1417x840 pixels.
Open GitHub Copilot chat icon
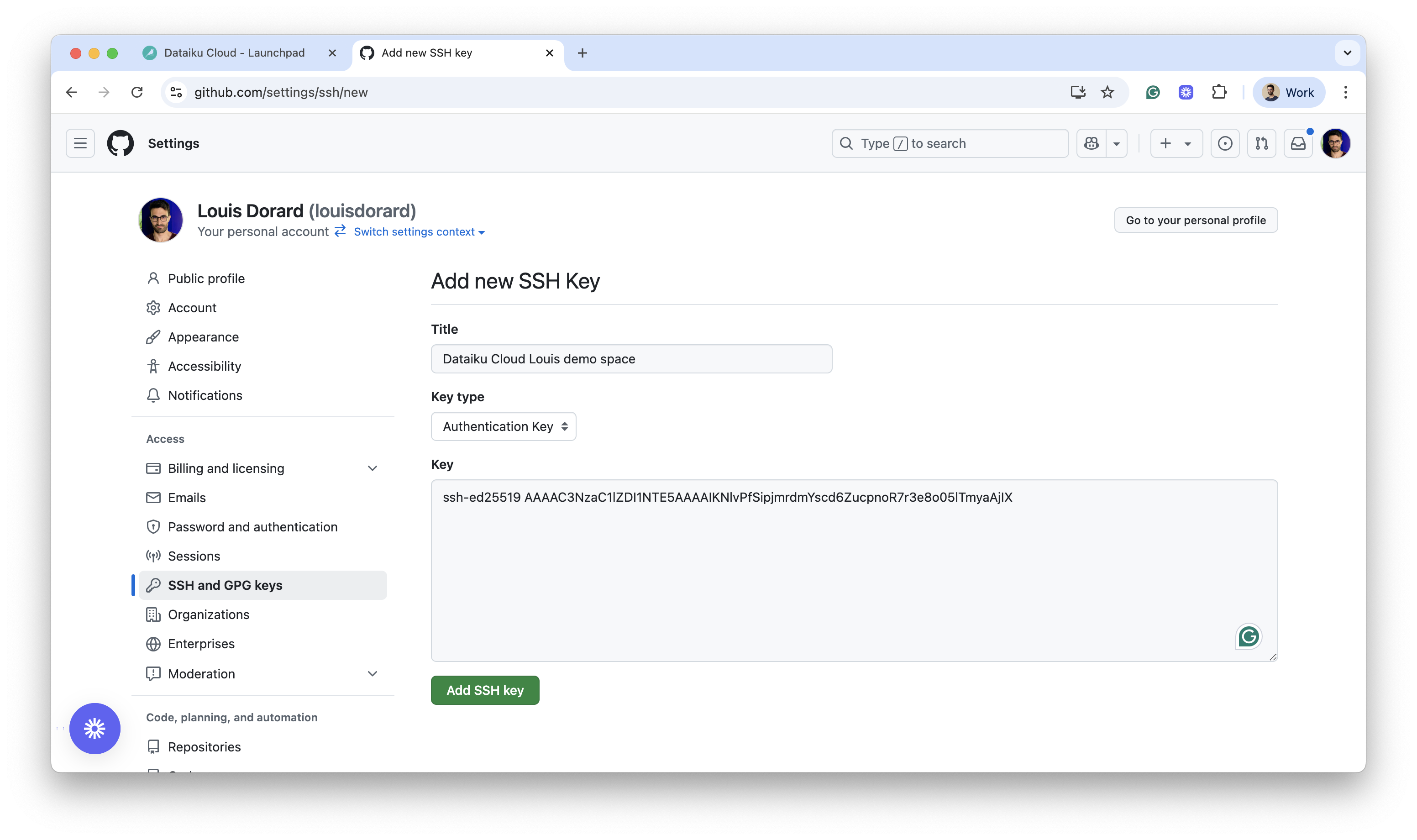pos(1092,143)
